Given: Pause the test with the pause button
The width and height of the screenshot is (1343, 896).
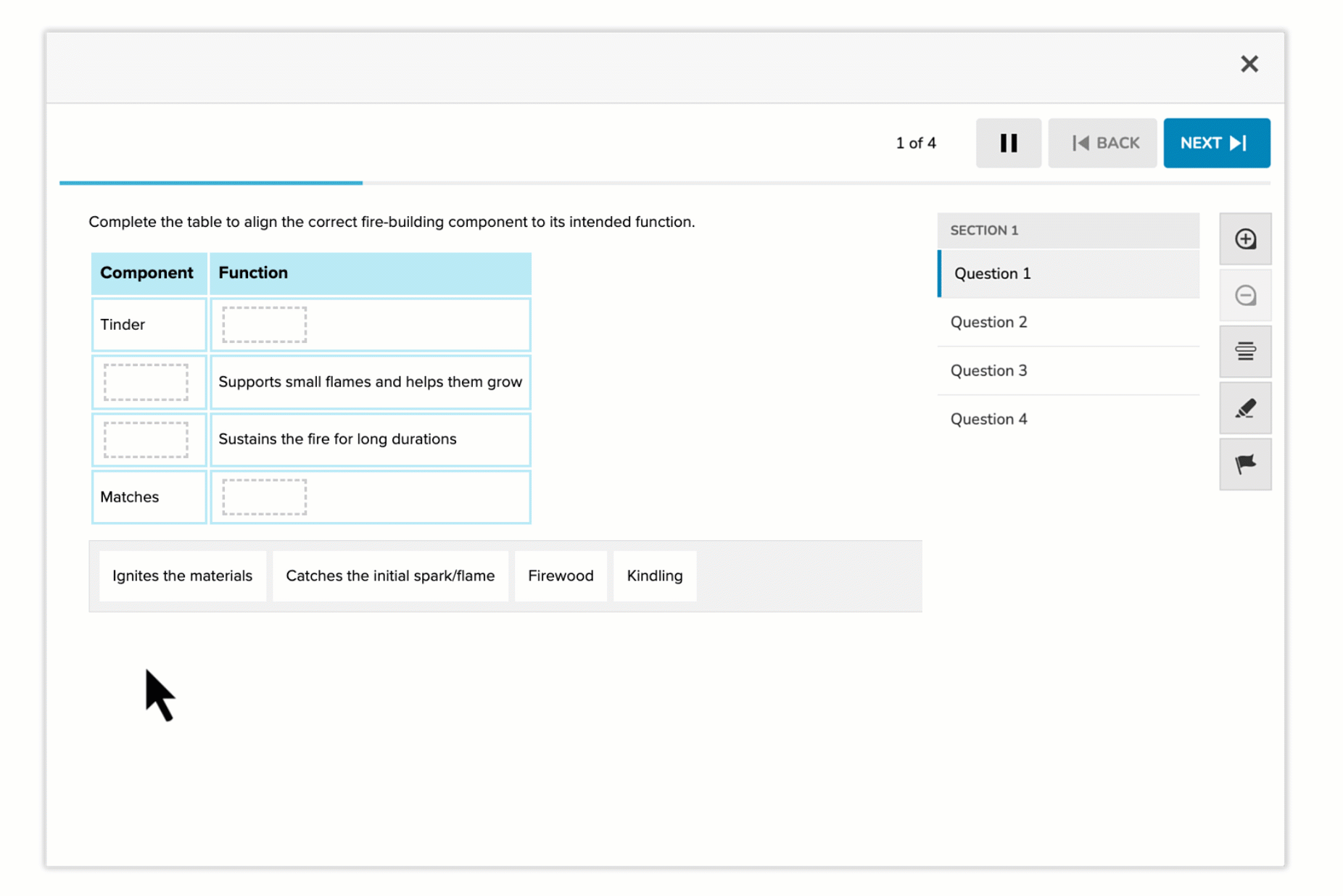Looking at the screenshot, I should (1008, 143).
